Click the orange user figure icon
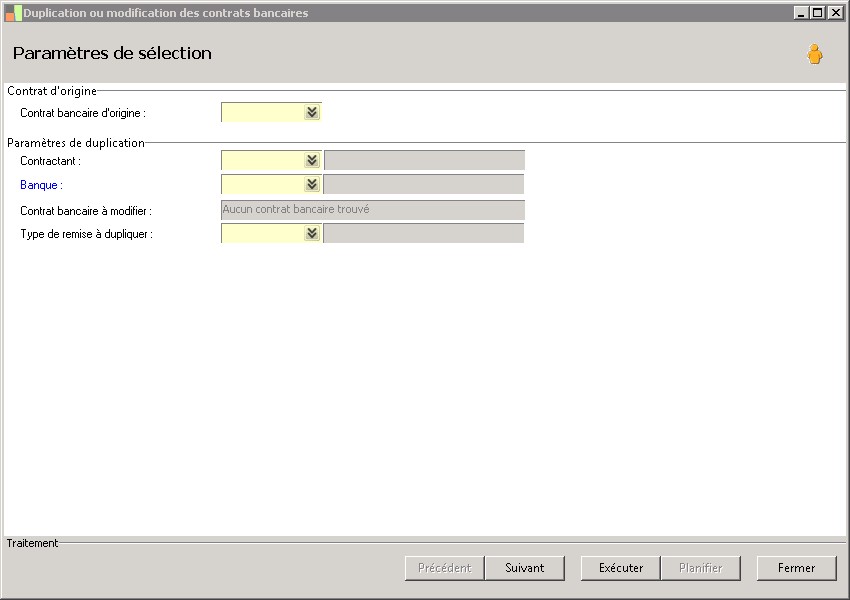The image size is (850, 600). click(x=814, y=54)
